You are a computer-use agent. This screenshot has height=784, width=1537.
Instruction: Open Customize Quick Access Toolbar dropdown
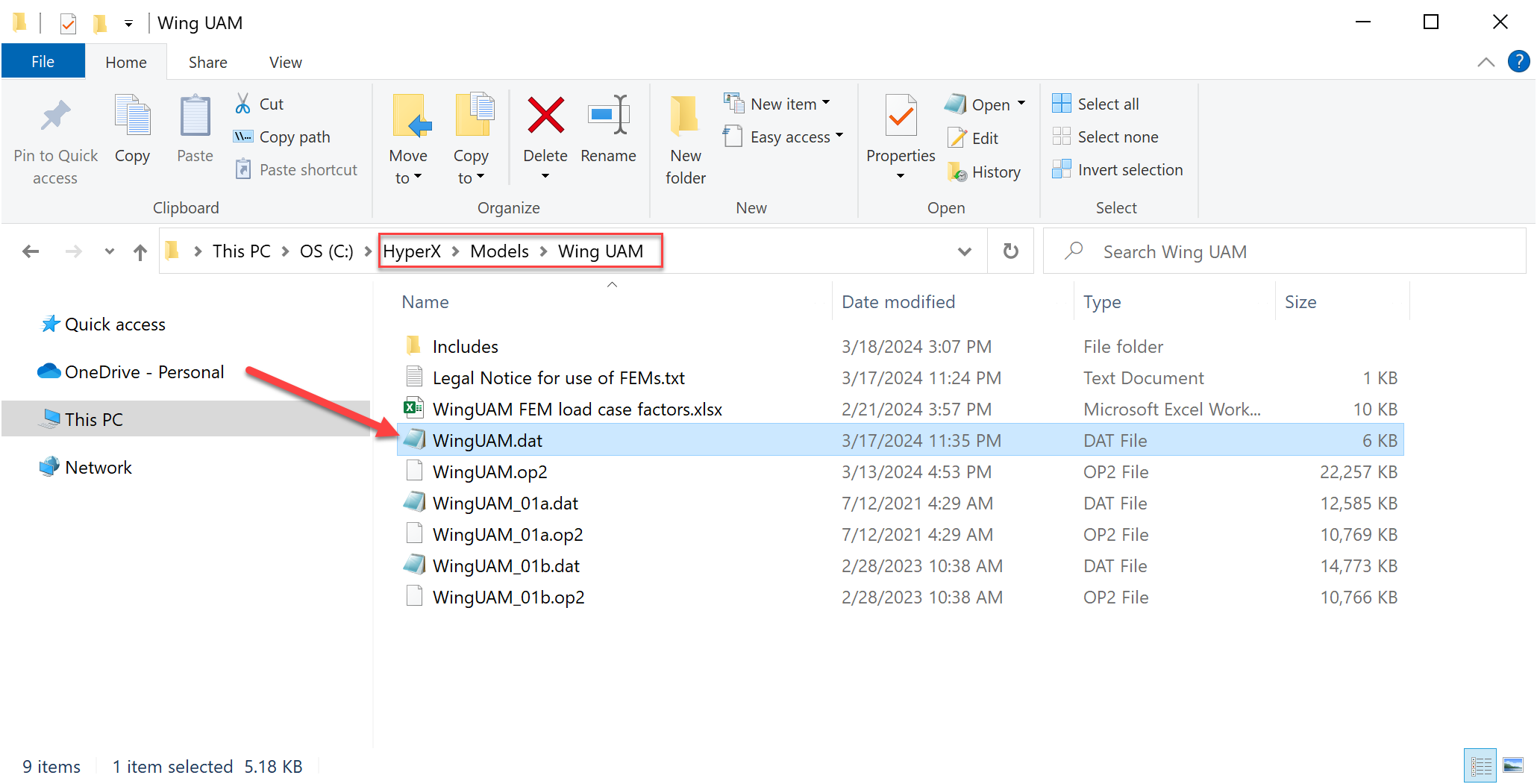pos(128,24)
